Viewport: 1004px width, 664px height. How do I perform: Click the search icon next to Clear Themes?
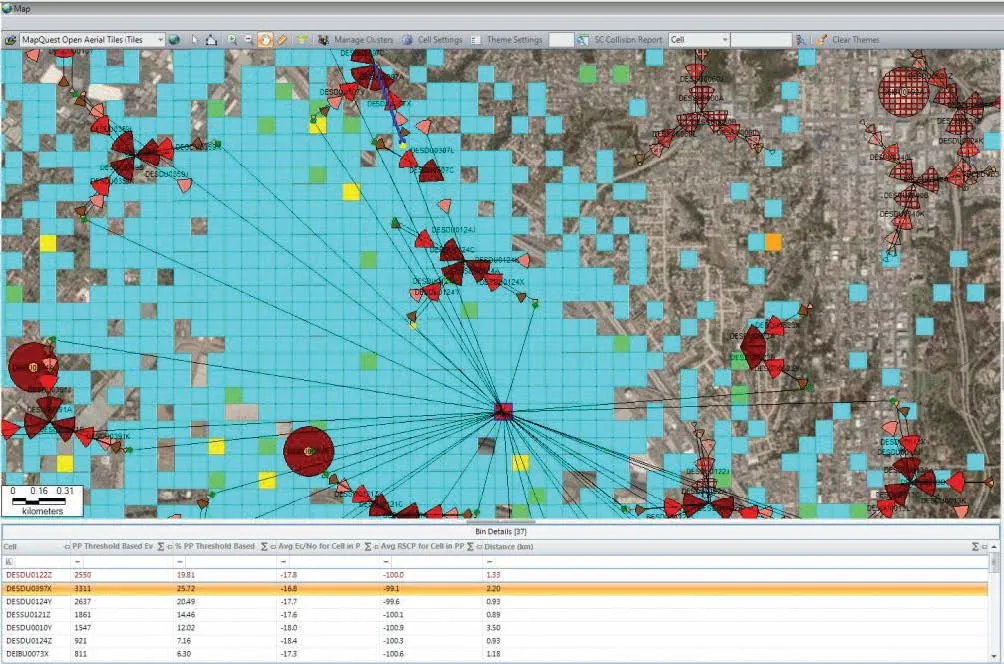tap(801, 40)
